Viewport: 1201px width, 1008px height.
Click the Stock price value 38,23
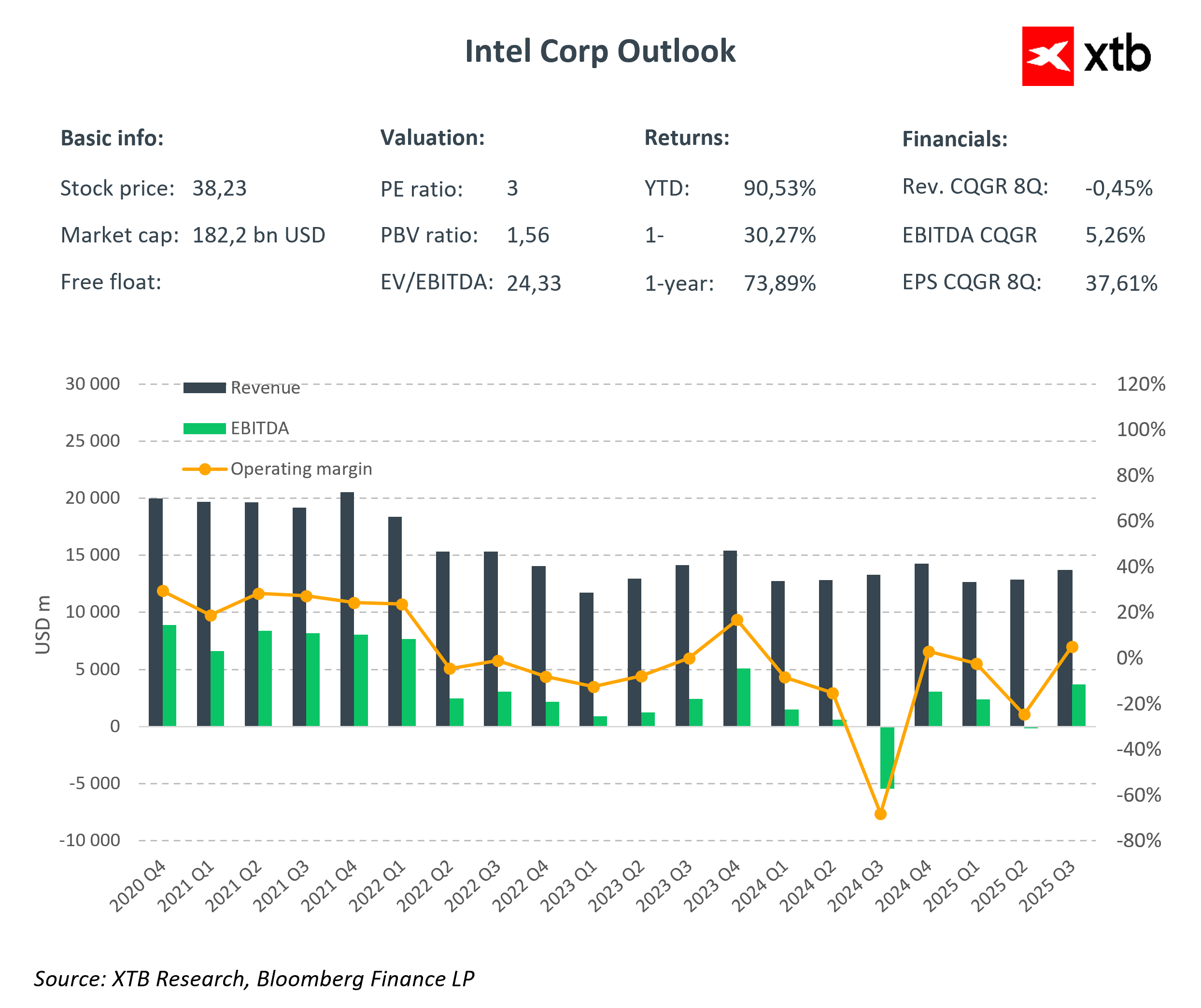click(219, 188)
